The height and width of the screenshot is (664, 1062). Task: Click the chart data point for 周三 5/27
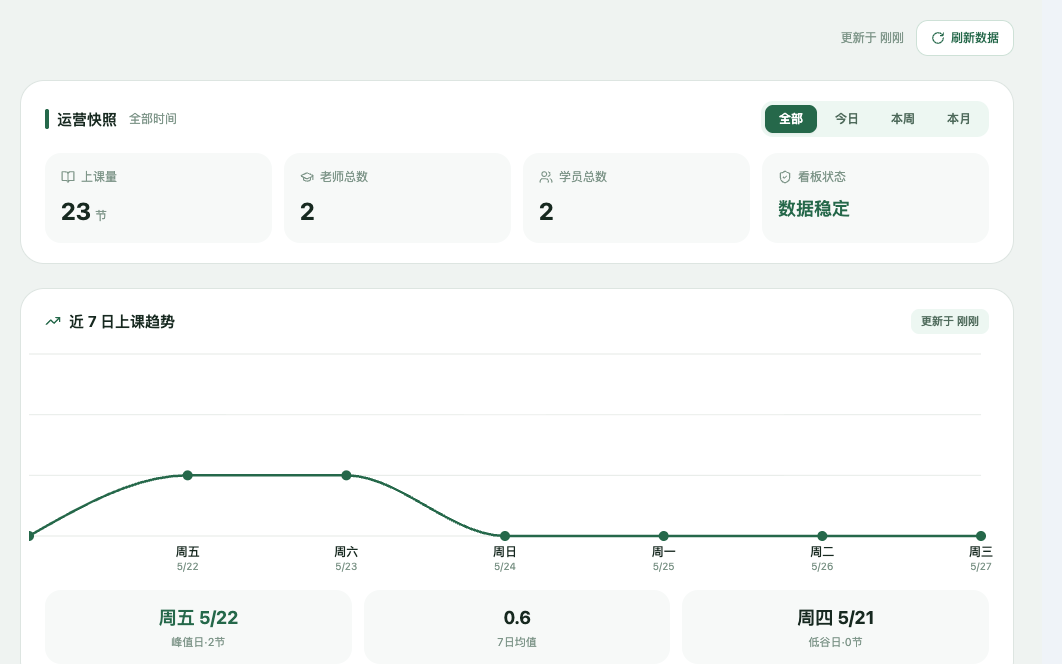click(981, 536)
